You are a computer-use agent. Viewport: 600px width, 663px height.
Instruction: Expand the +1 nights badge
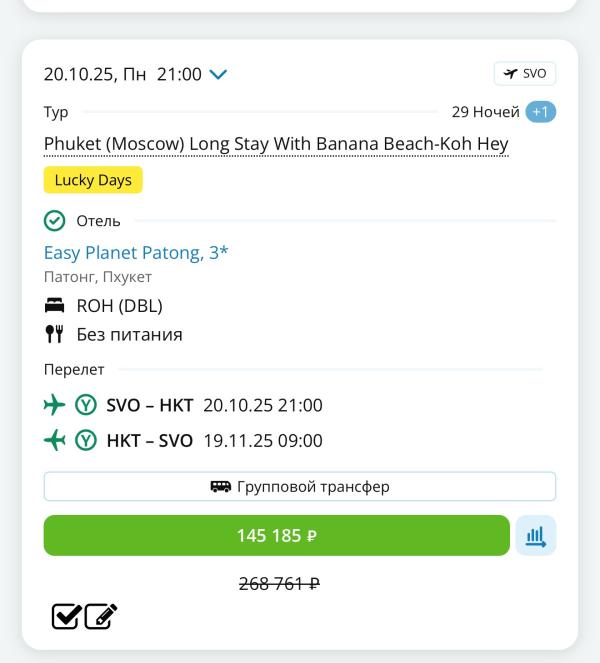[x=541, y=112]
